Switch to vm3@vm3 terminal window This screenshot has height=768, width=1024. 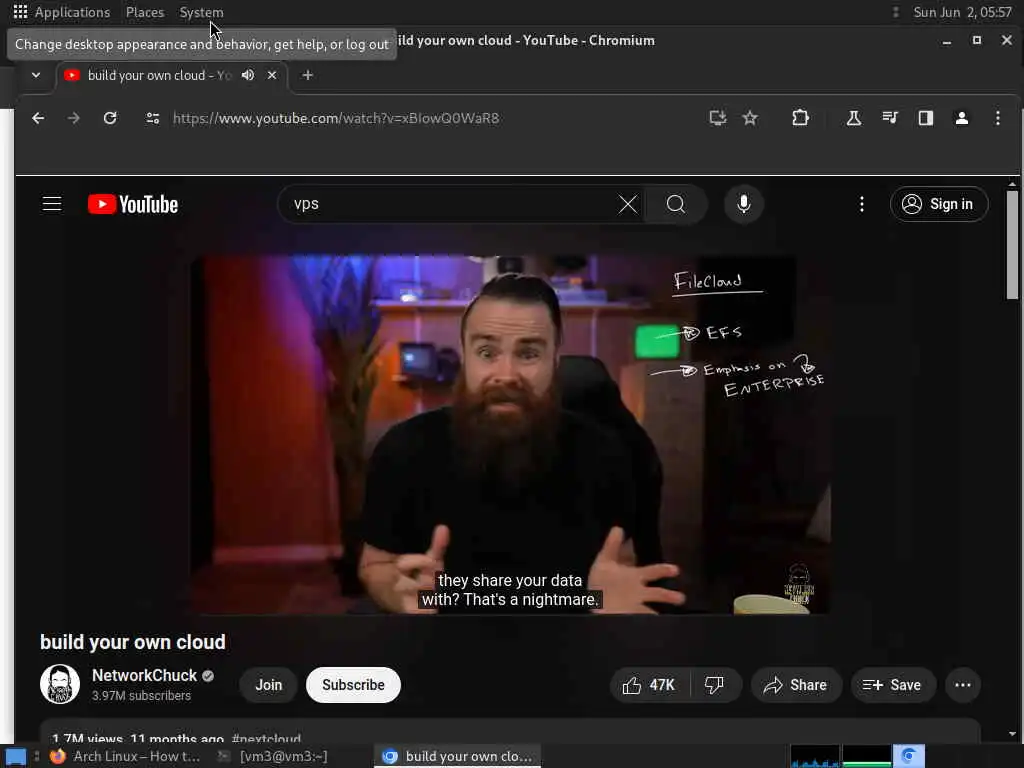point(274,756)
